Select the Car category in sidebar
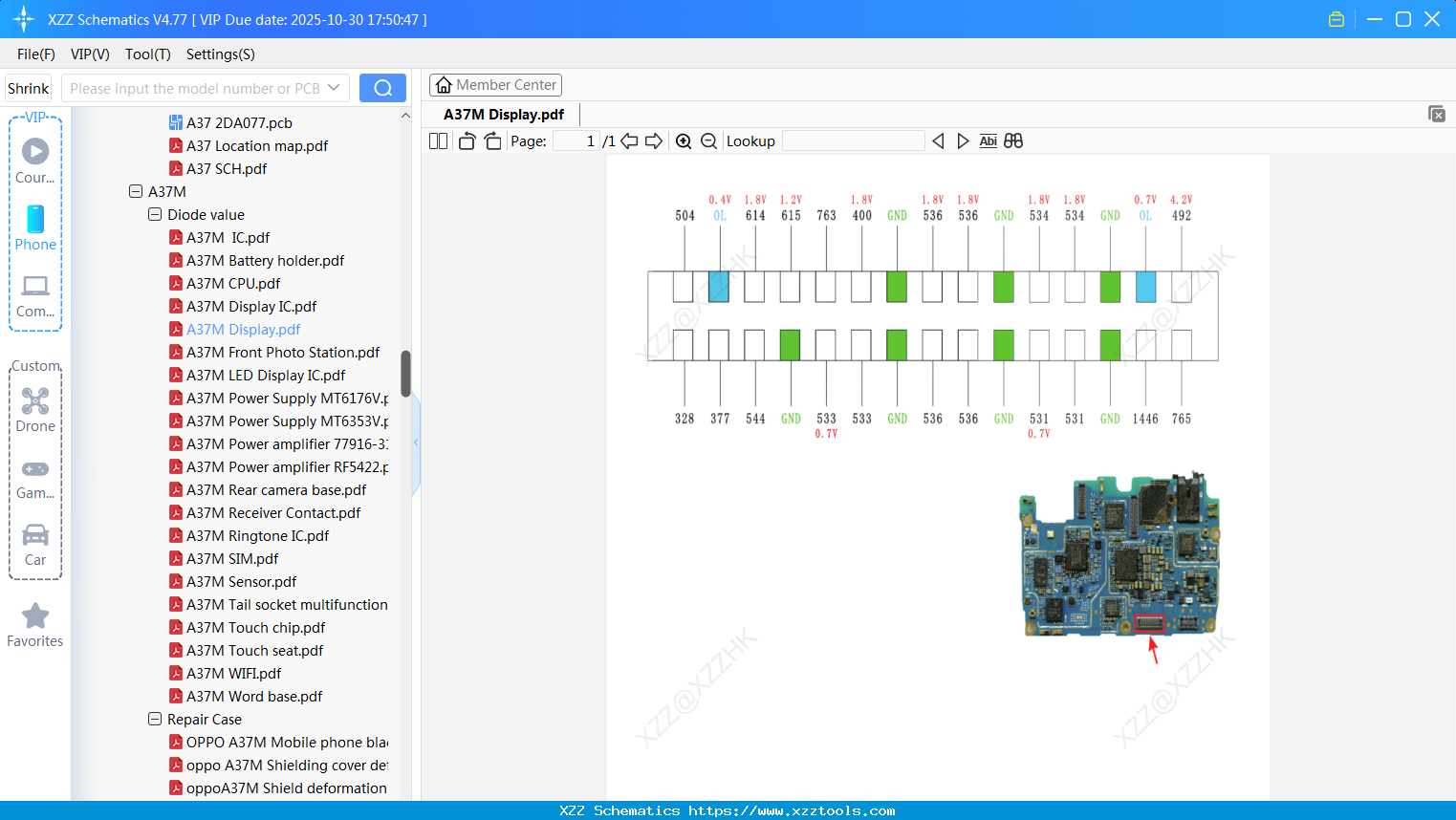Screen dimensions: 1456x820 point(35,544)
